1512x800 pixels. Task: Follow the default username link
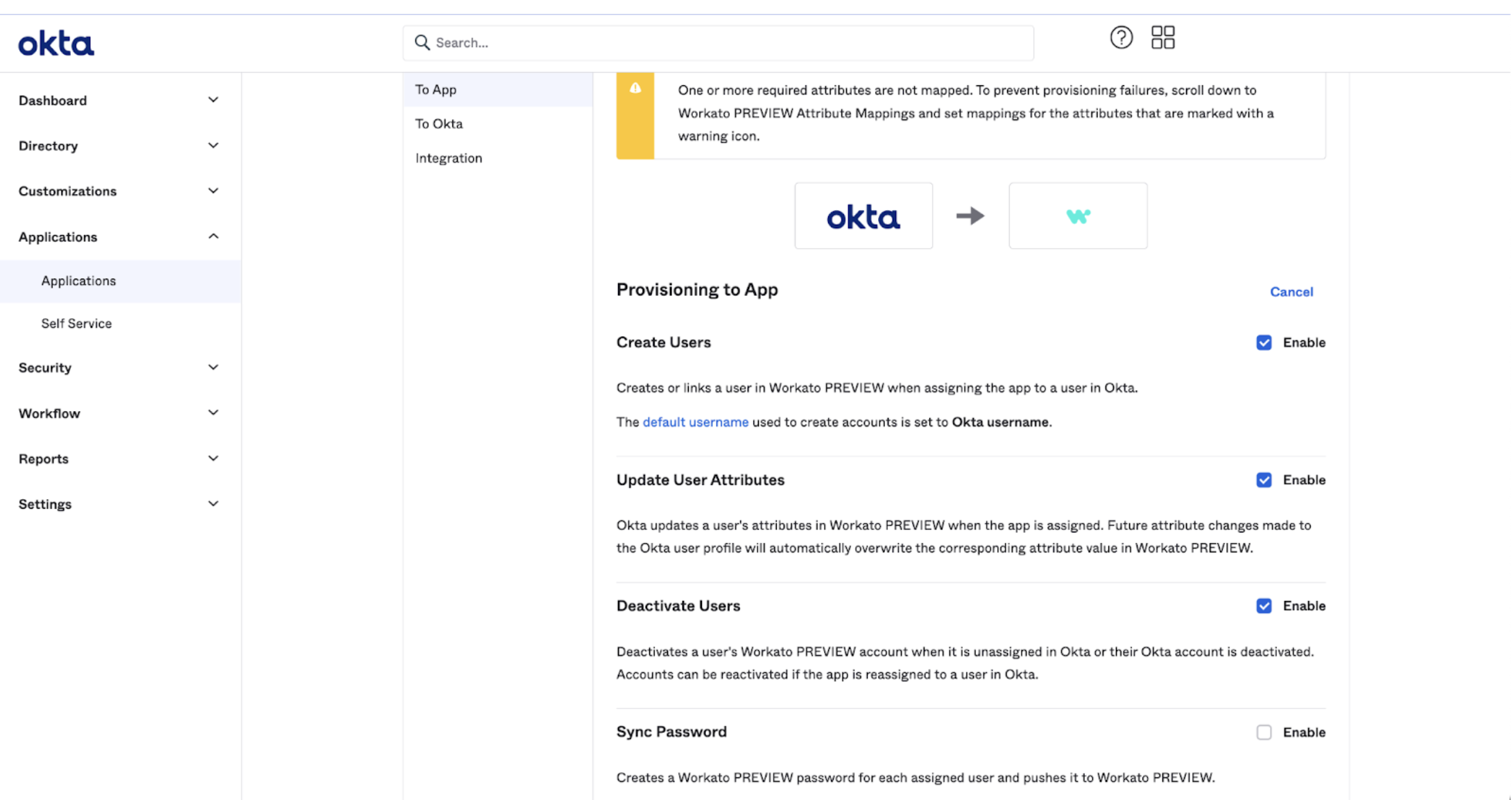695,422
